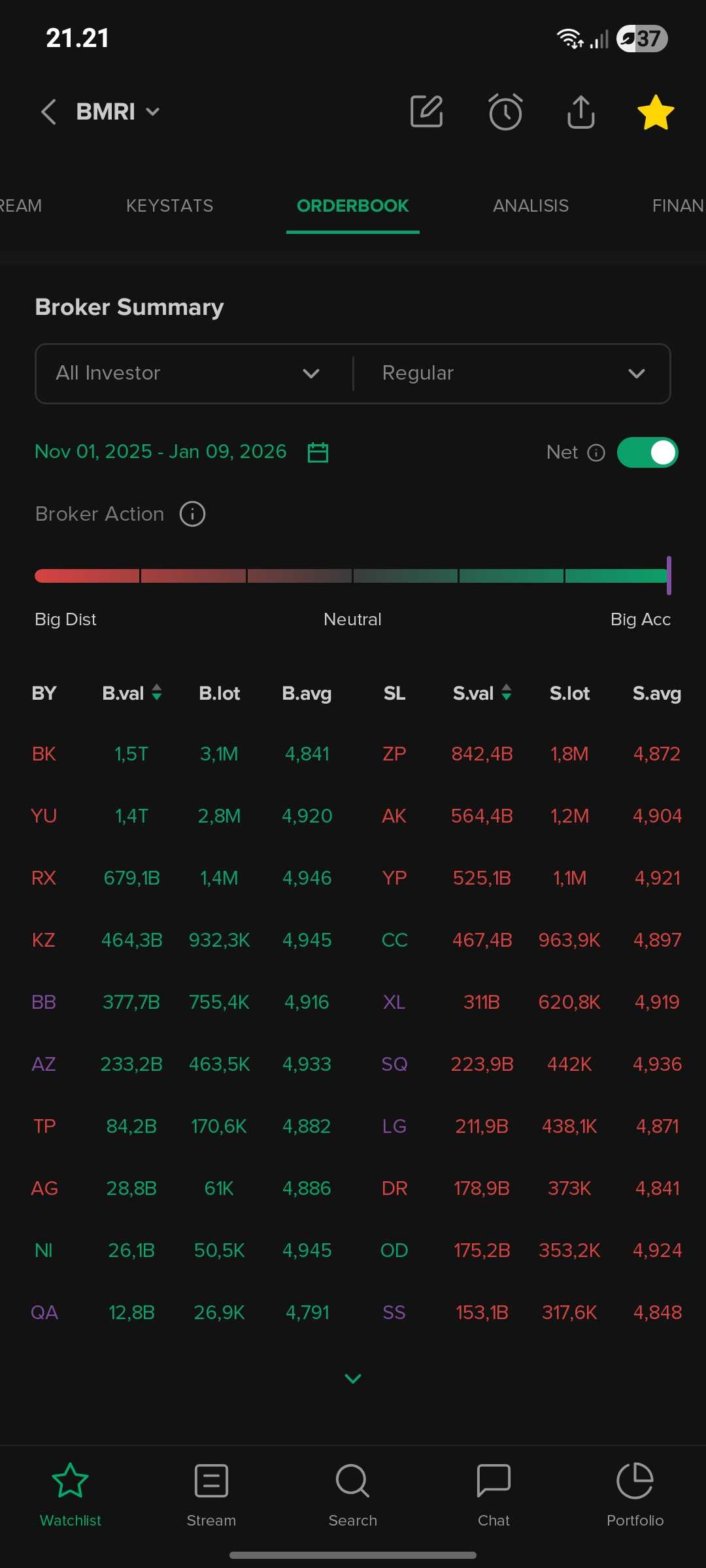Sort by B.val column arrows

coord(157,693)
